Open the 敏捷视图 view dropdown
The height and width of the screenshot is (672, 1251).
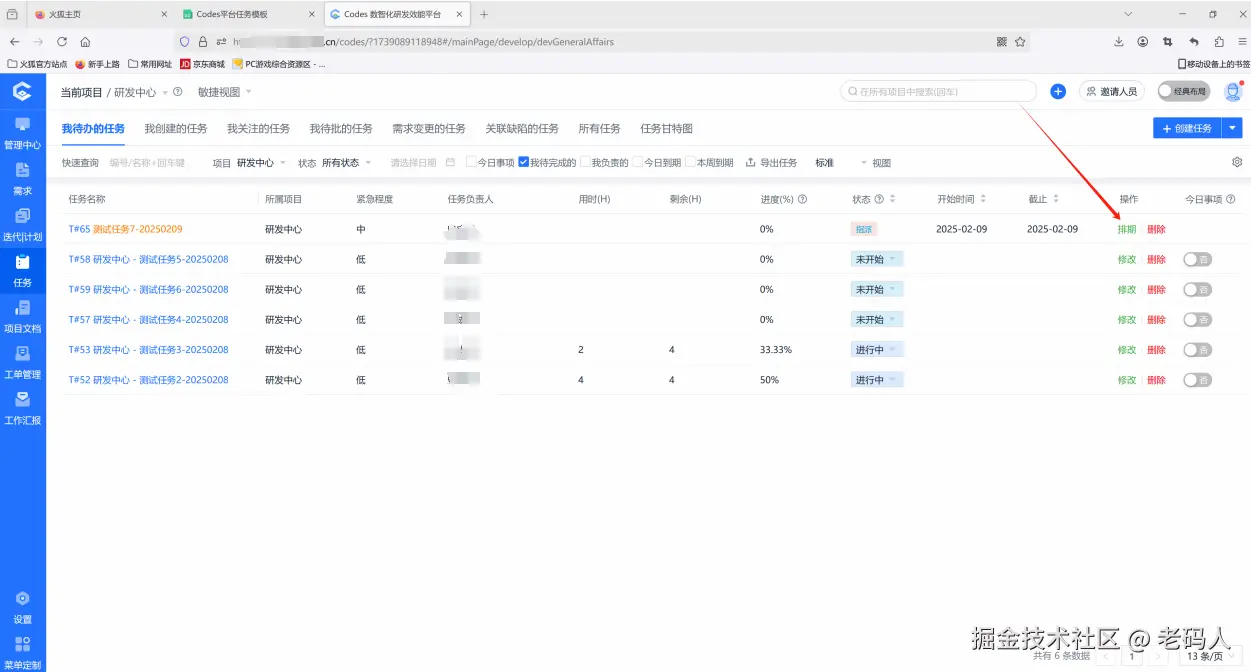(x=224, y=92)
